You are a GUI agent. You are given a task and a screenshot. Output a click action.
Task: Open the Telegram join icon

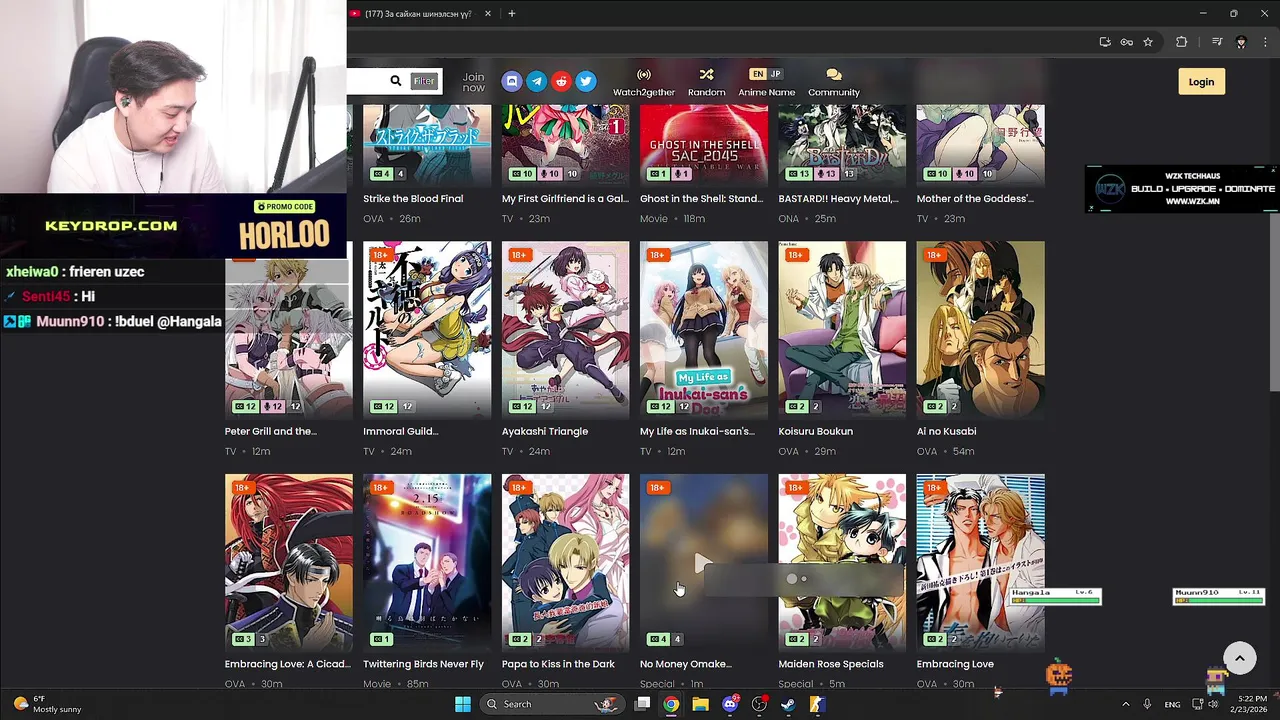537,82
